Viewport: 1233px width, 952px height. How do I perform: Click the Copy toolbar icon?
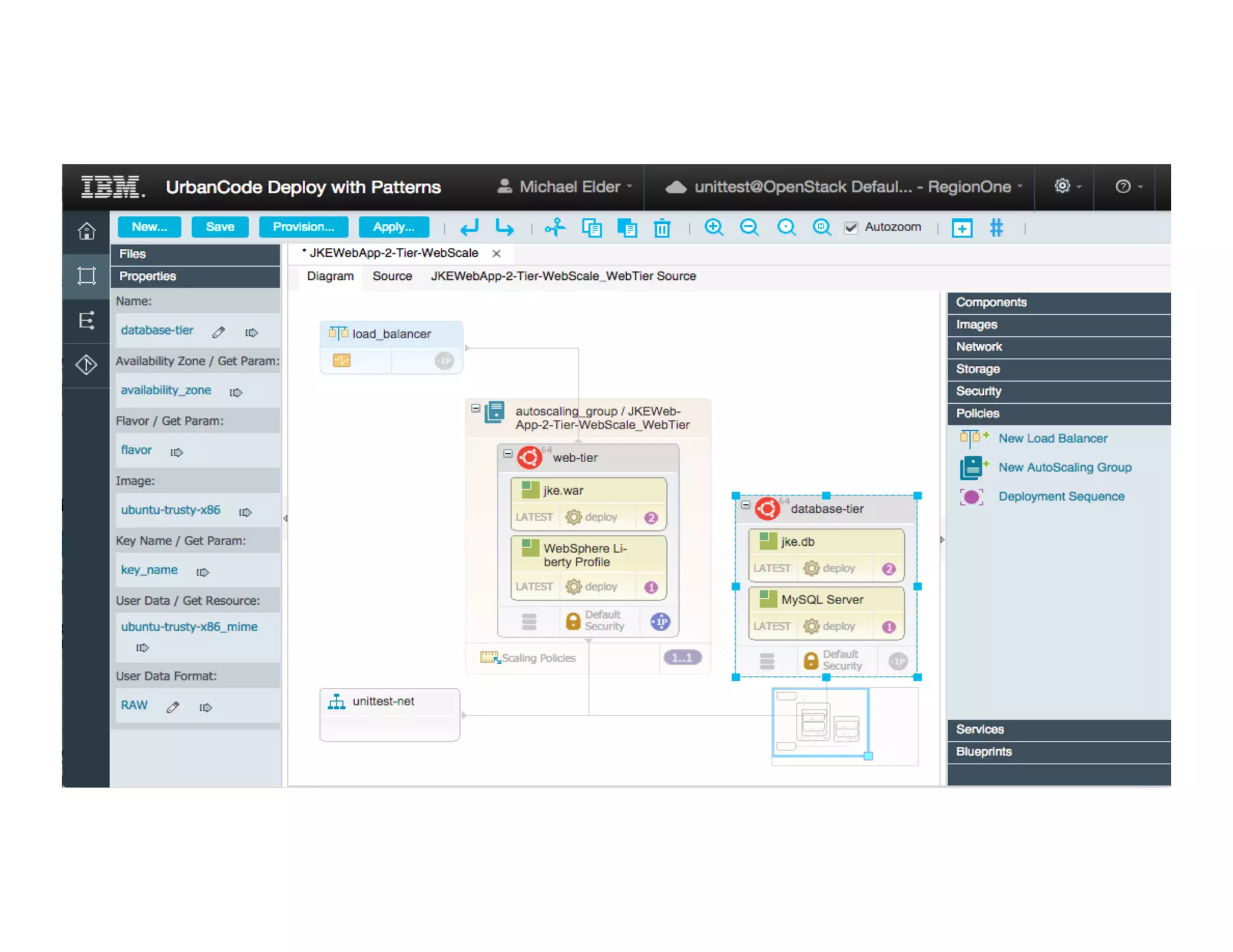[x=591, y=227]
